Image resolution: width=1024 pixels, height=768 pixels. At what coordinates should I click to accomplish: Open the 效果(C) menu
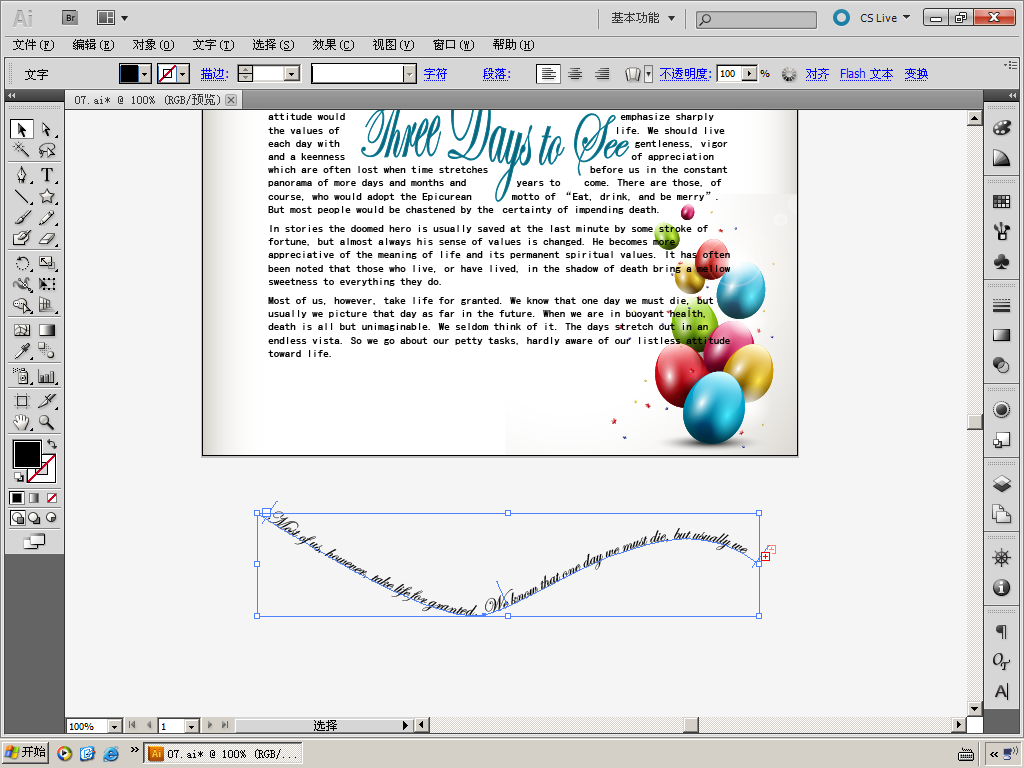333,45
